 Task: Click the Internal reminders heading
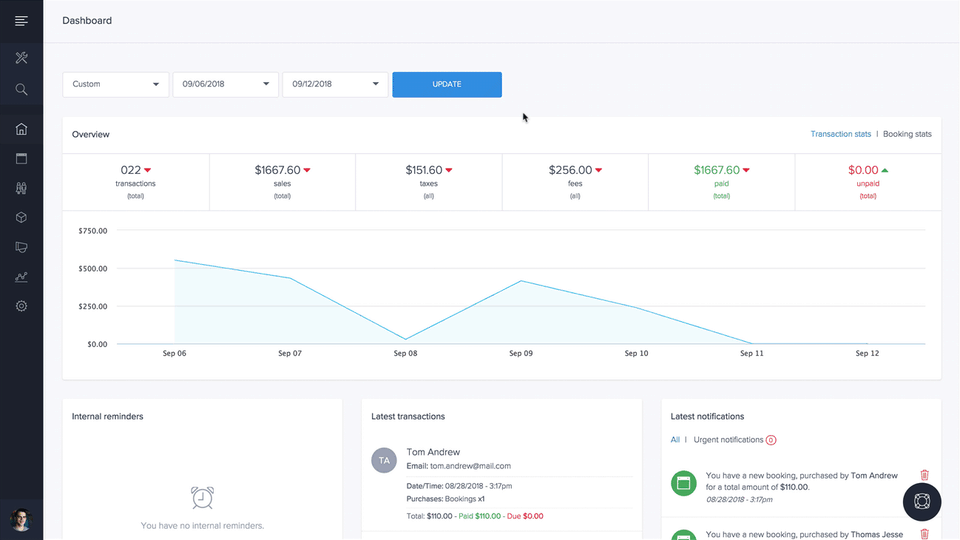tap(107, 416)
